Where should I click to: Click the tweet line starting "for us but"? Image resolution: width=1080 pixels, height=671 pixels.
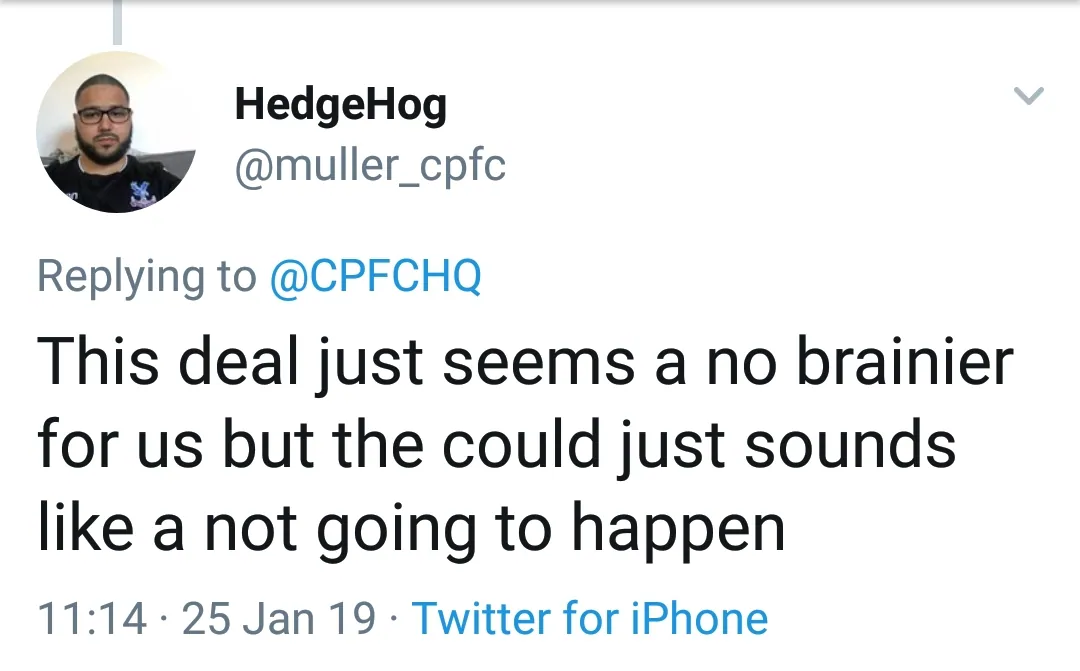(497, 444)
